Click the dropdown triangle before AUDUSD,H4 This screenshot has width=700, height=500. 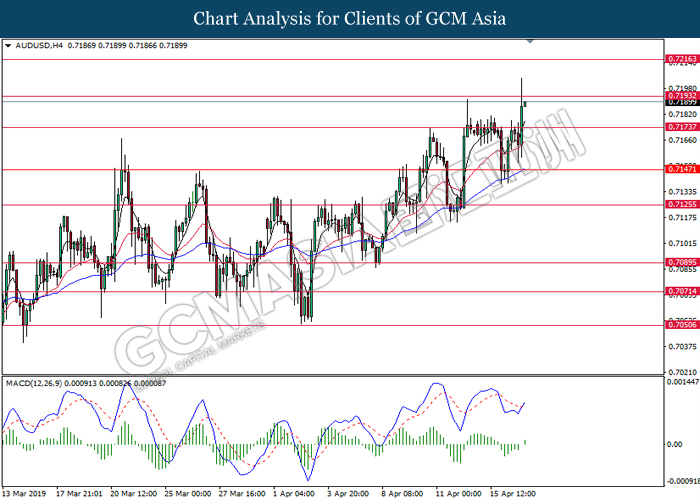[8, 46]
